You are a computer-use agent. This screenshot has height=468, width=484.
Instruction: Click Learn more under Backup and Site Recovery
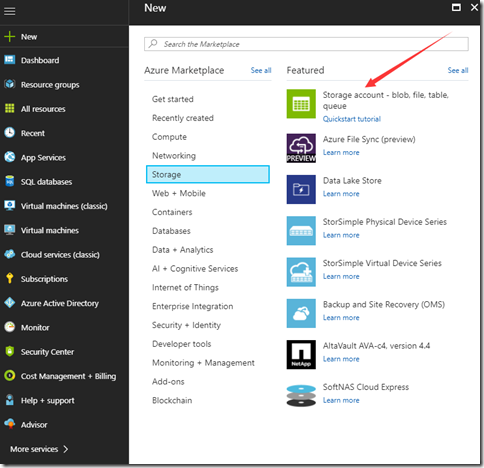coord(341,318)
